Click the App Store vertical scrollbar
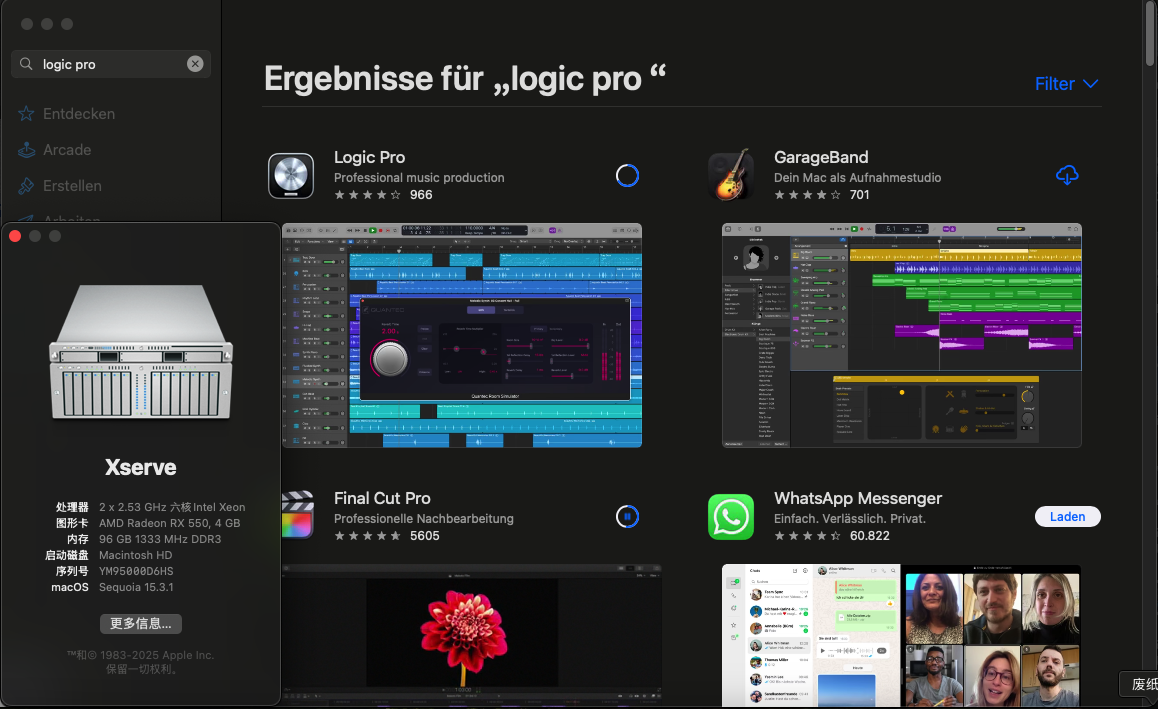The image size is (1158, 709). (1150, 33)
